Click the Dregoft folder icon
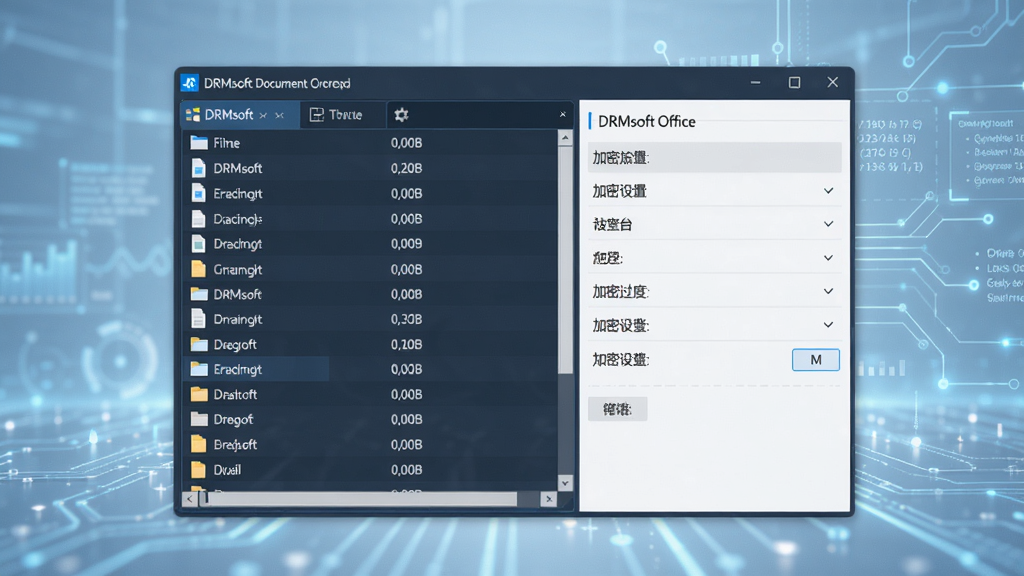The height and width of the screenshot is (576, 1024). coord(199,344)
